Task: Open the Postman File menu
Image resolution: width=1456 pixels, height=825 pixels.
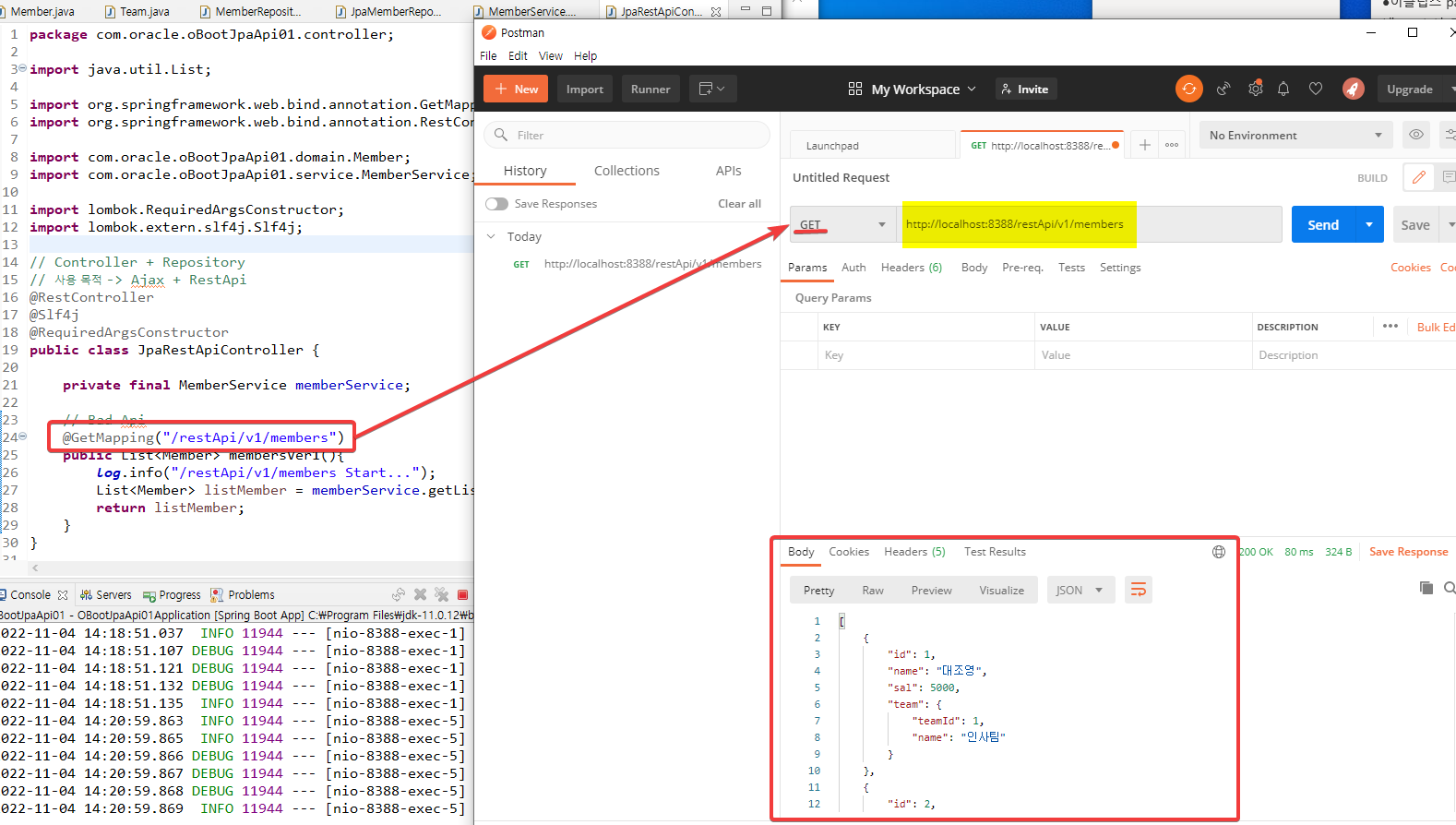Action: point(488,55)
